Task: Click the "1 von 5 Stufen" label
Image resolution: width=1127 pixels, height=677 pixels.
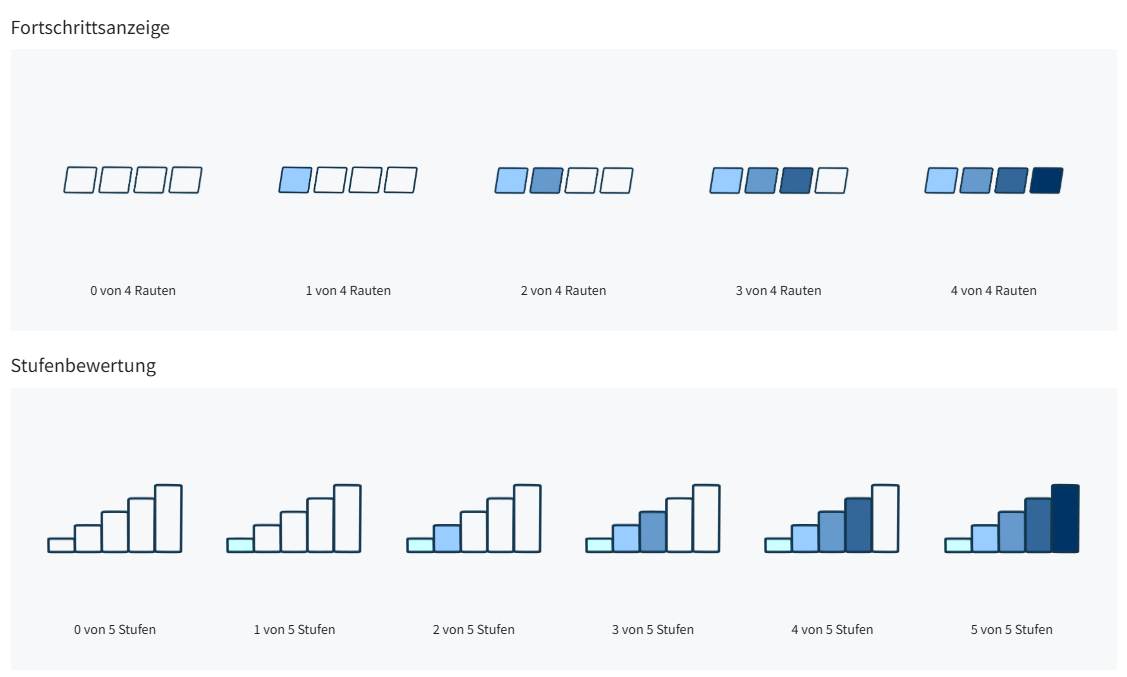Action: [294, 630]
